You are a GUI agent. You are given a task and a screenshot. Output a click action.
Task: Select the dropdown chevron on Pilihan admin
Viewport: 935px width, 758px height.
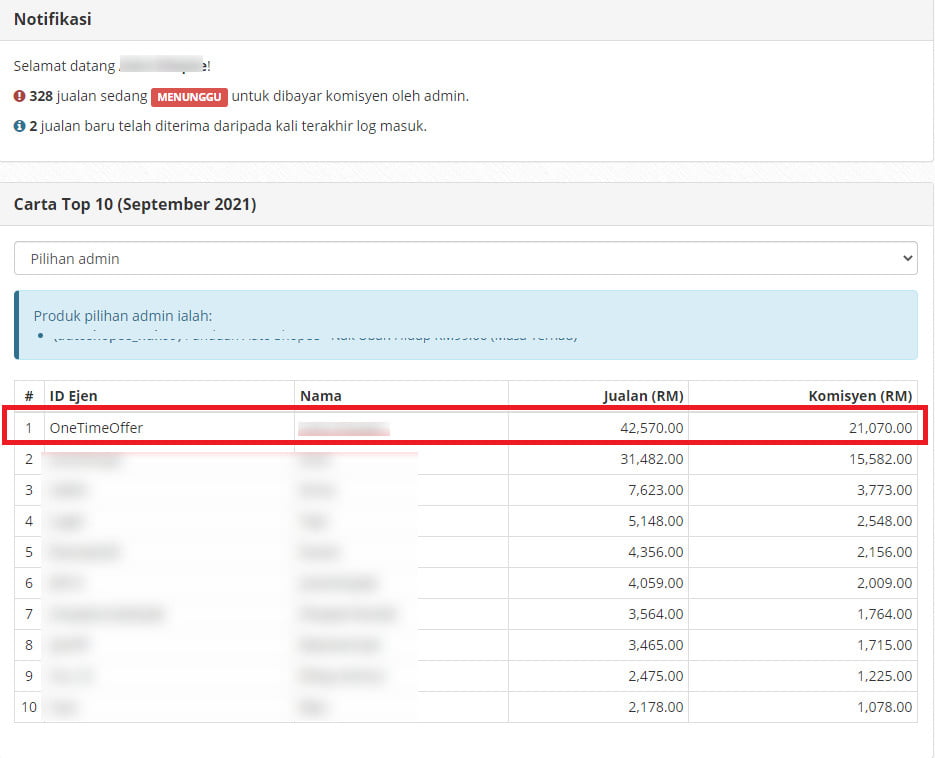coord(904,257)
